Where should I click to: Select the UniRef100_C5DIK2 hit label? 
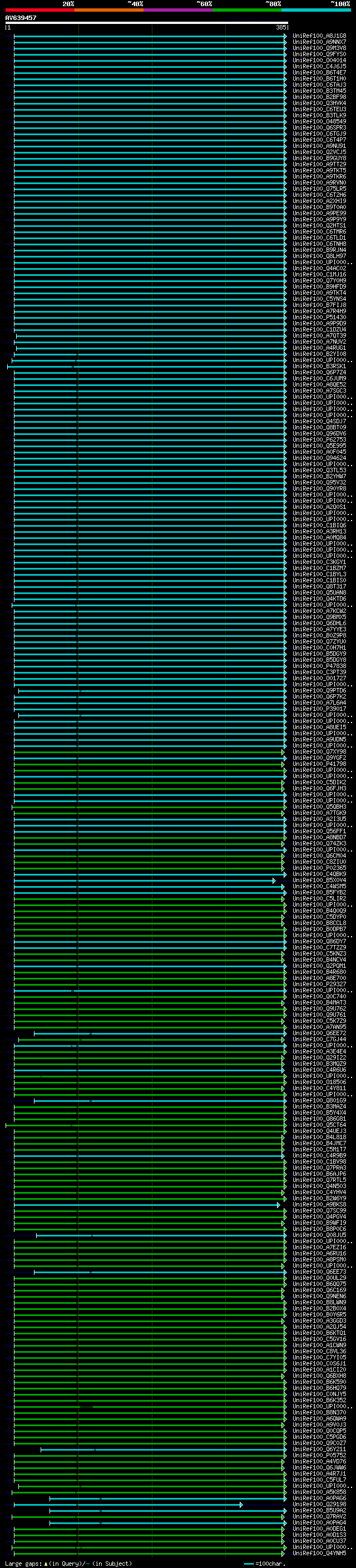coord(319,782)
